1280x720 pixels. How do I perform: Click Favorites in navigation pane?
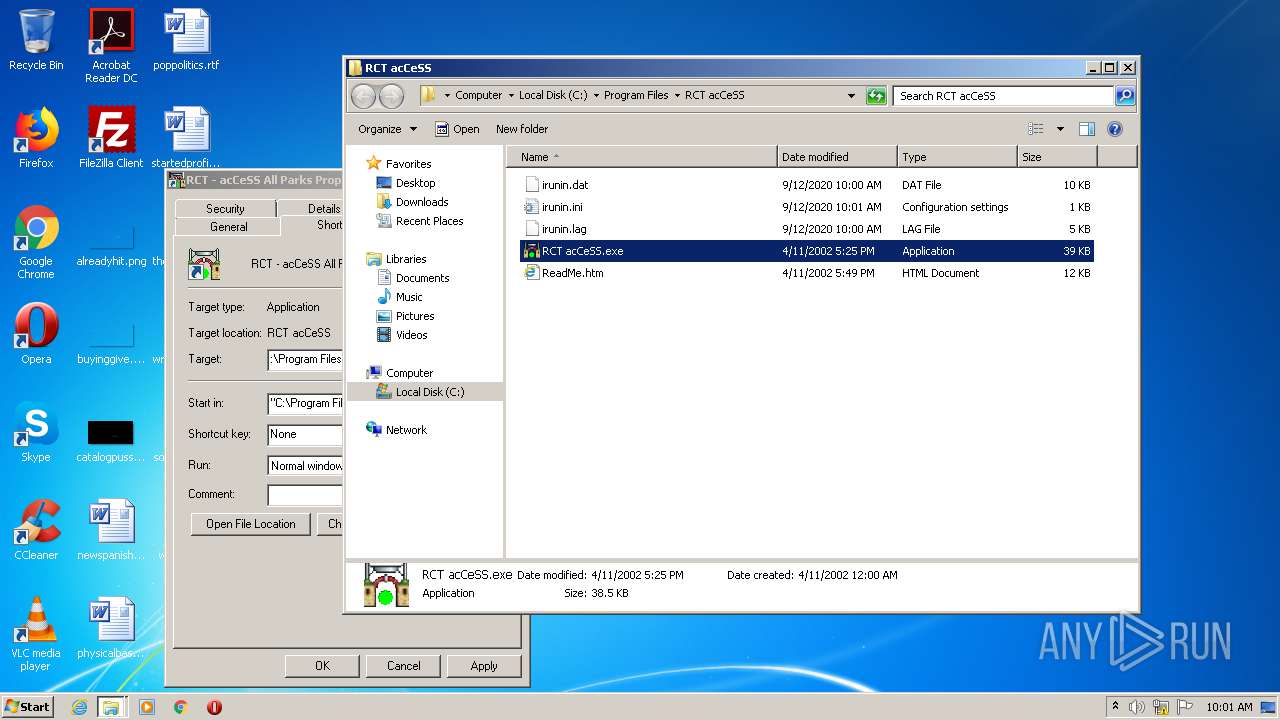(x=408, y=164)
